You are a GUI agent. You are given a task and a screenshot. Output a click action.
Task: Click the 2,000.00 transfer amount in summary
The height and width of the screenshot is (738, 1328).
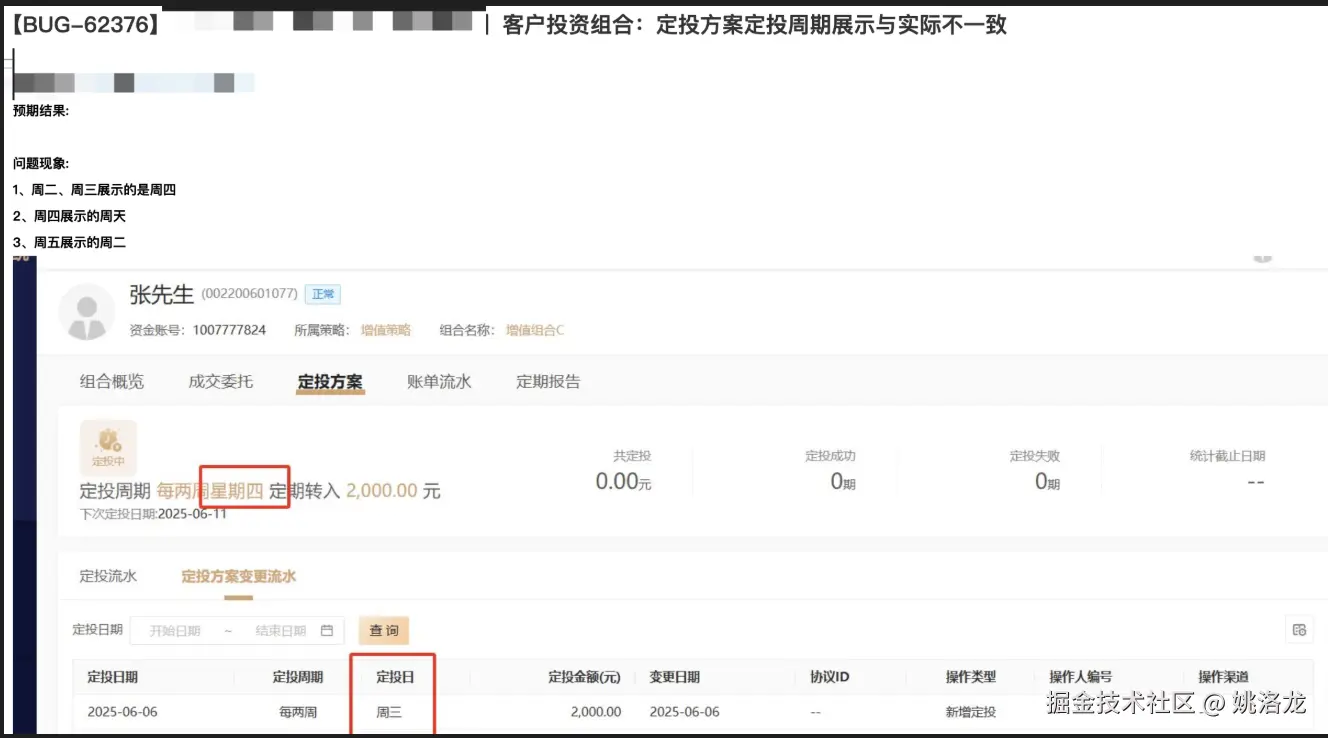pyautogui.click(x=382, y=491)
